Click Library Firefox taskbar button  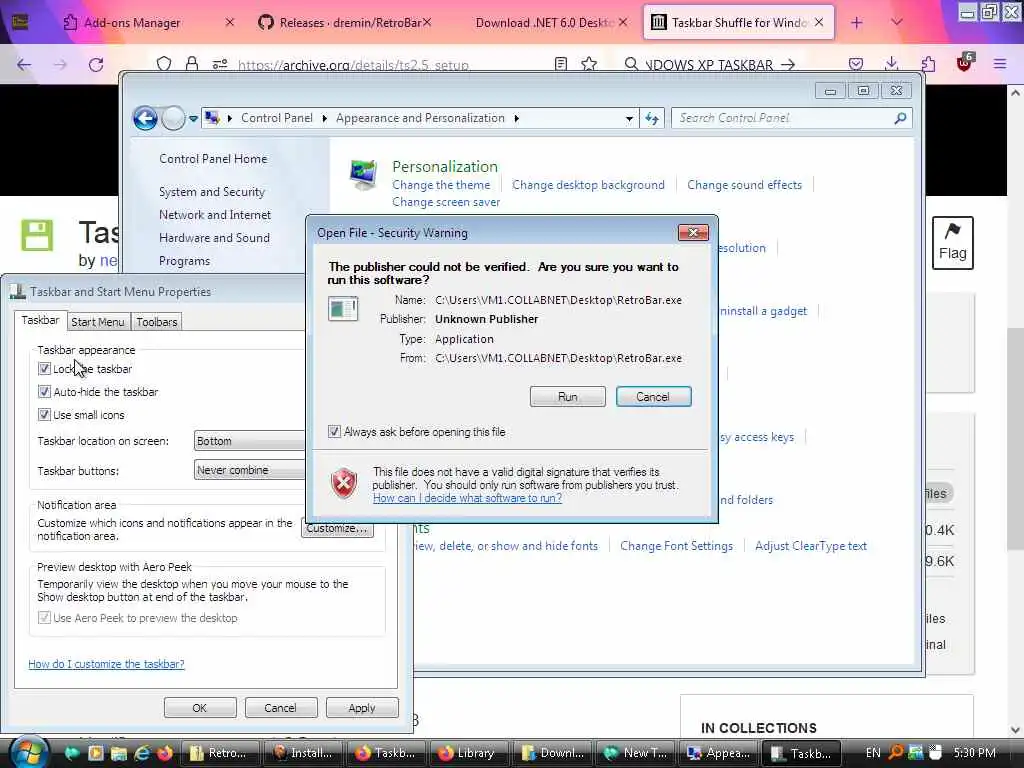click(x=468, y=753)
